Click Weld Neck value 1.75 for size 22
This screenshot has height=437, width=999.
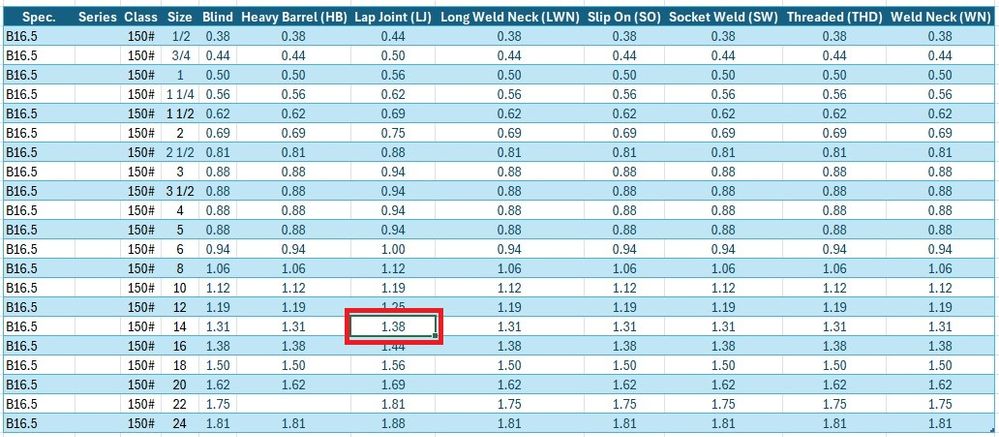pyautogui.click(x=940, y=404)
